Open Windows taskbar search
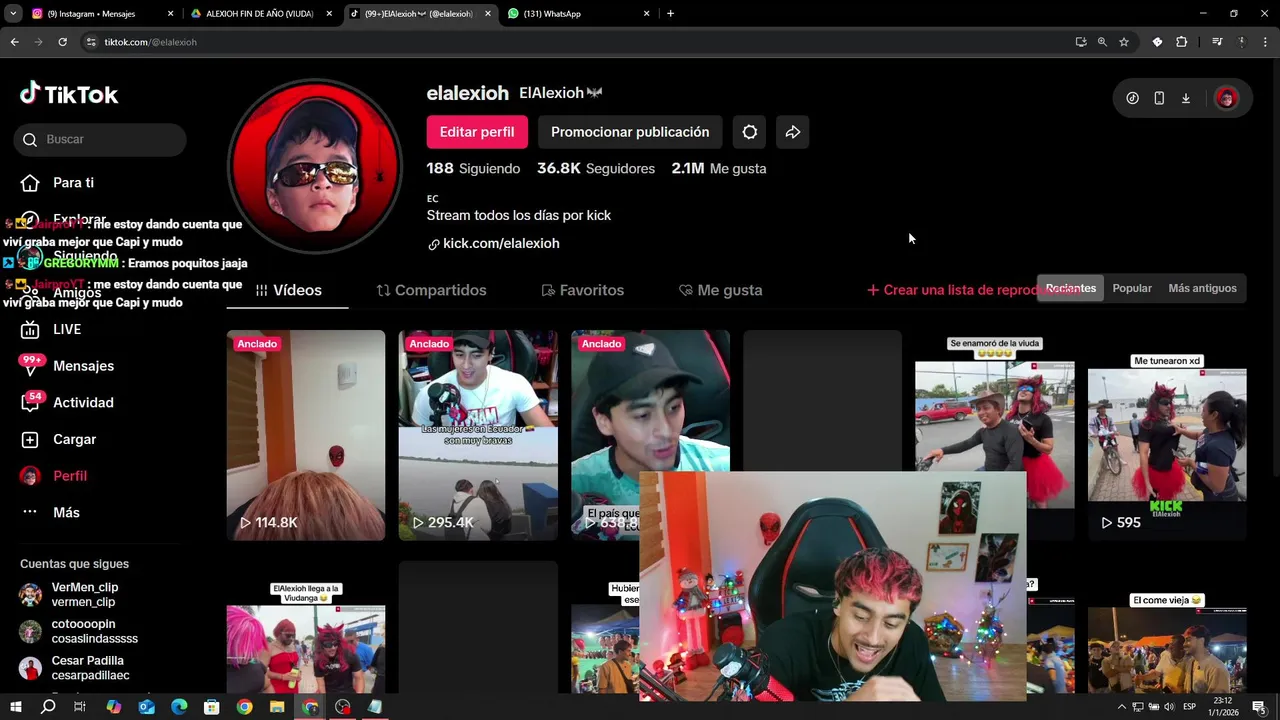The image size is (1280, 720). pos(47,707)
